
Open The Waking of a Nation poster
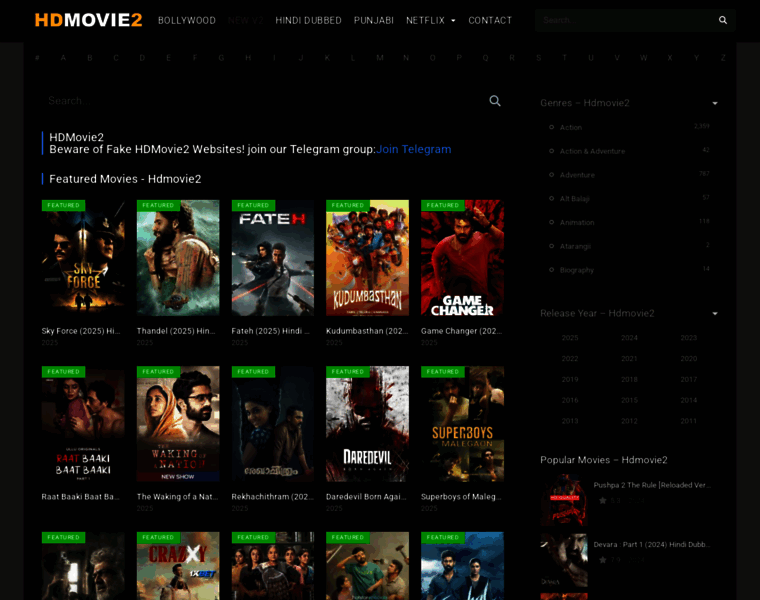[x=178, y=424]
